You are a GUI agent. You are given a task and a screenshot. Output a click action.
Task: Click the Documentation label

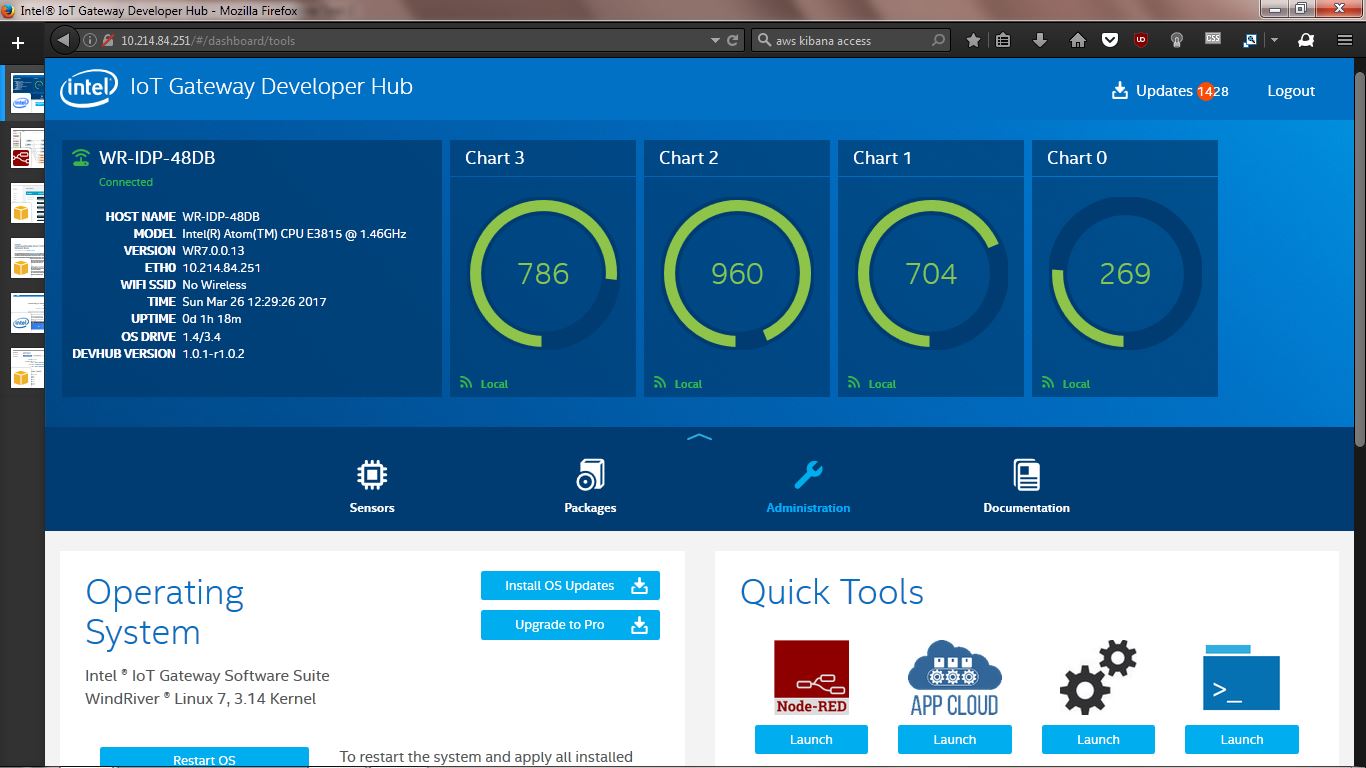pos(1027,508)
